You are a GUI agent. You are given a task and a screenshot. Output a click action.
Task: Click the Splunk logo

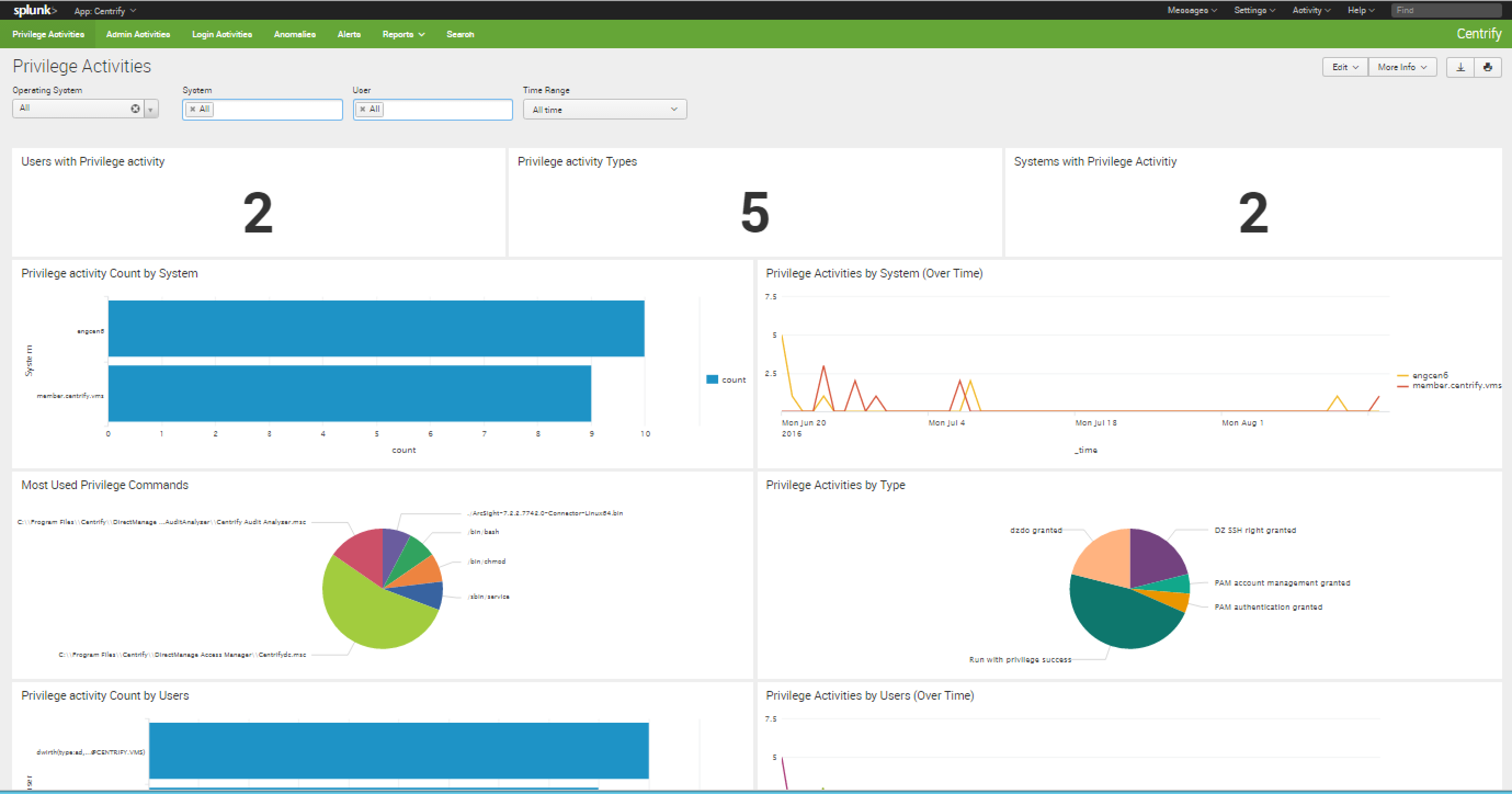(35, 10)
